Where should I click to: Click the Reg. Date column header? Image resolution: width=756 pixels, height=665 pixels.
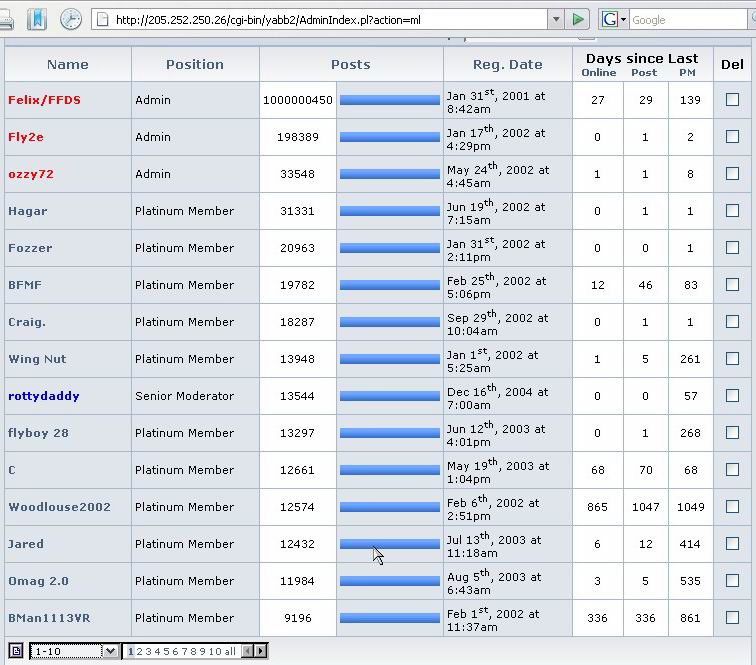coord(507,64)
